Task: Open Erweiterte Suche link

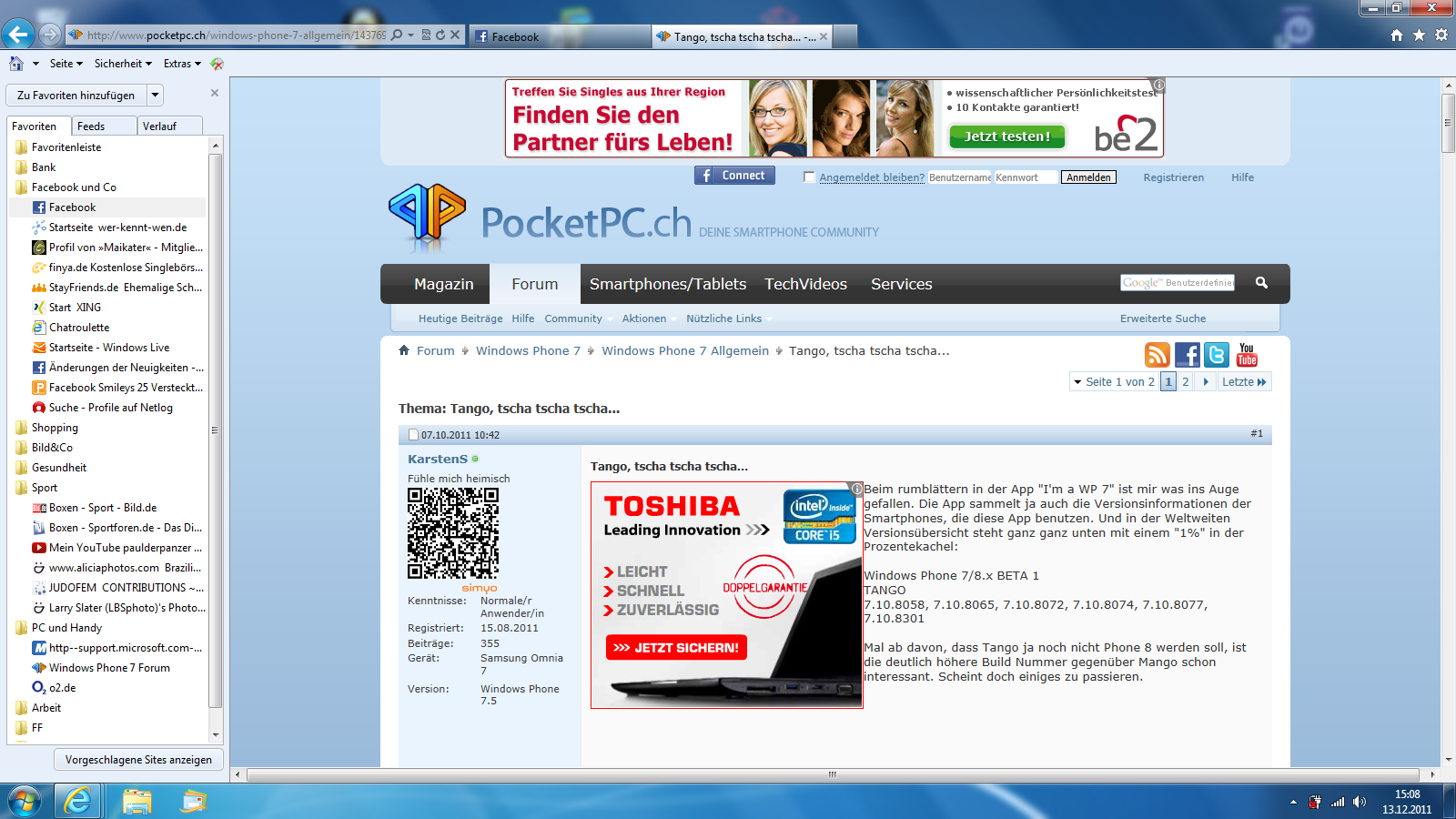Action: pos(1163,318)
